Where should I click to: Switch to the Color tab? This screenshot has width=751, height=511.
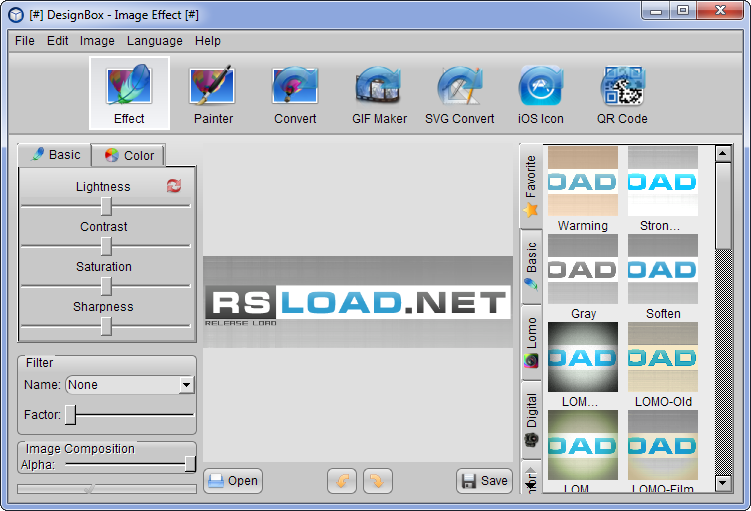[129, 155]
